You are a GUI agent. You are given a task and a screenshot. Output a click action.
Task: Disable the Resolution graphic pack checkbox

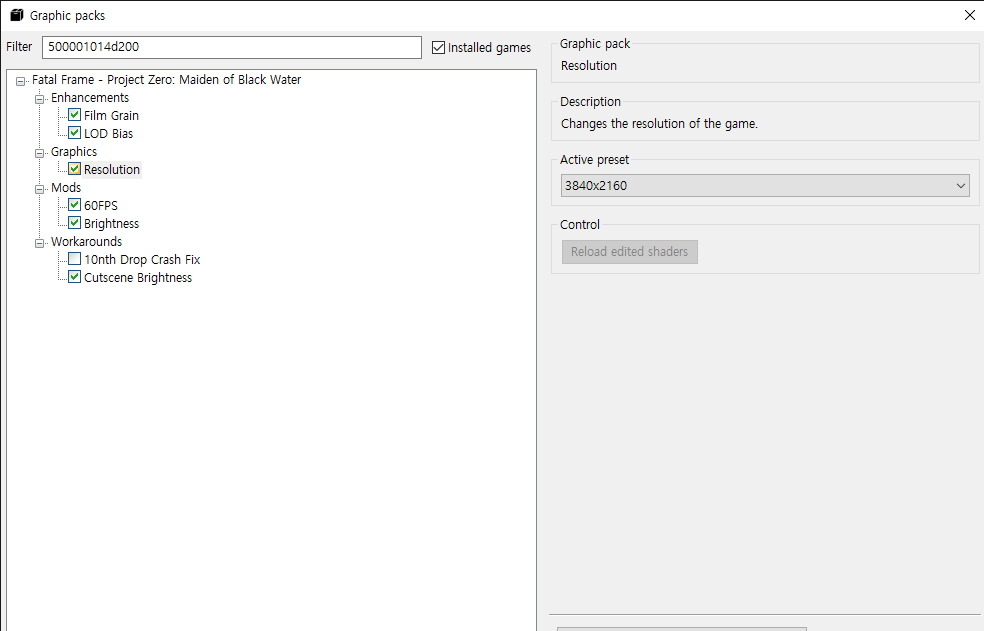[75, 169]
